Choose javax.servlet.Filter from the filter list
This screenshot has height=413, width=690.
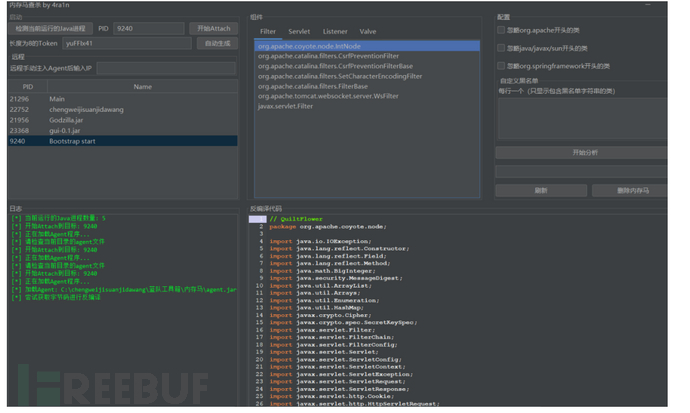click(285, 106)
